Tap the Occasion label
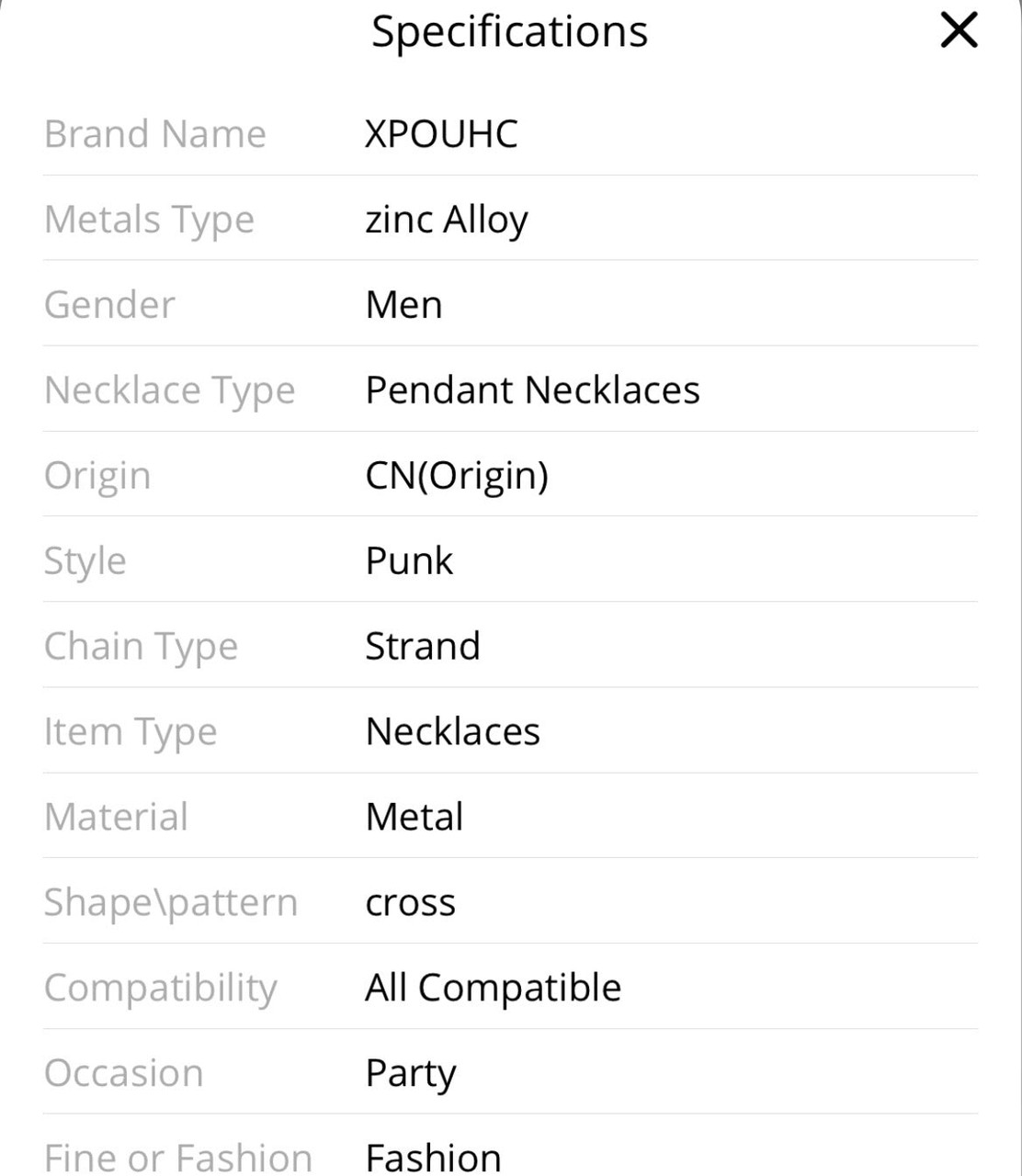1022x1176 pixels. pyautogui.click(x=124, y=1074)
